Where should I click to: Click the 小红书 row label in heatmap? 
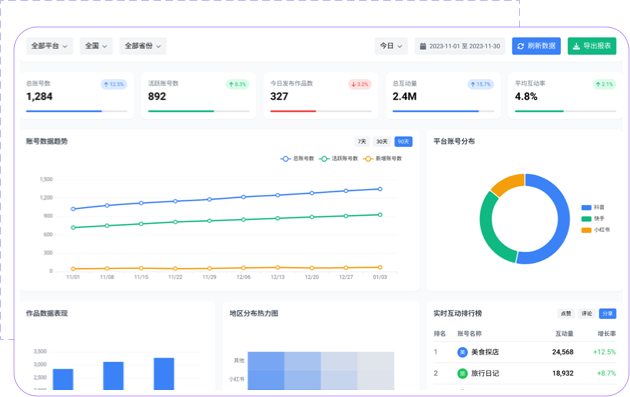click(237, 379)
